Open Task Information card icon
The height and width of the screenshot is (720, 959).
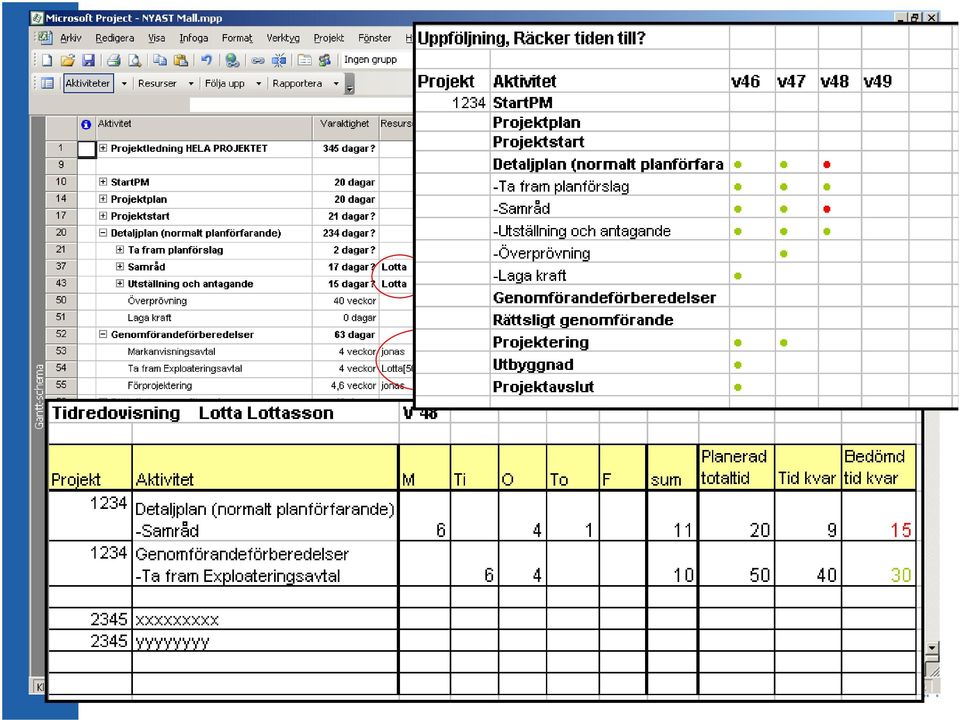click(x=305, y=60)
